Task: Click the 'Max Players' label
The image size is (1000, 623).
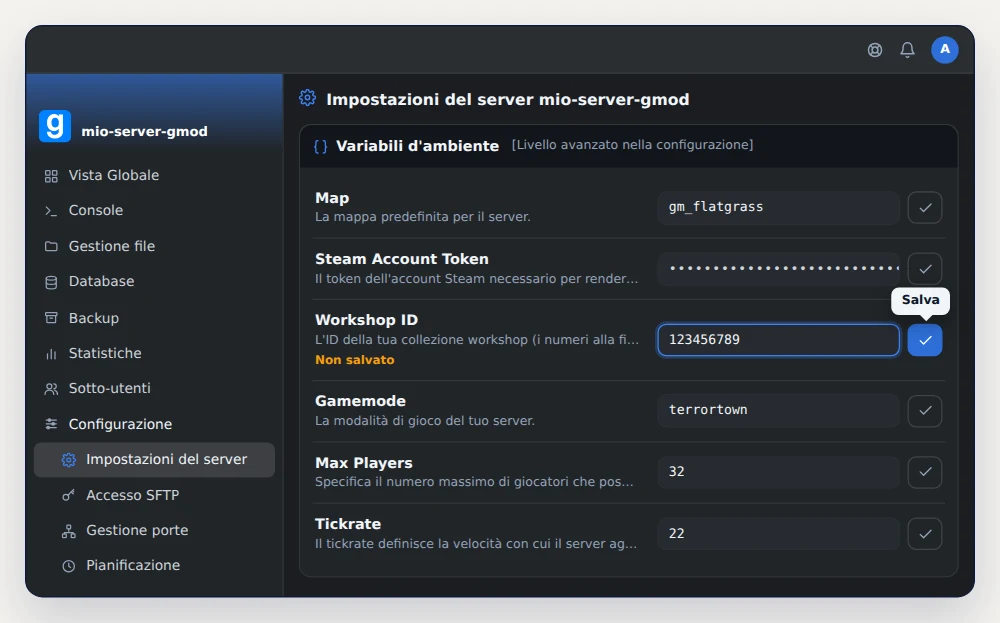Action: (364, 463)
